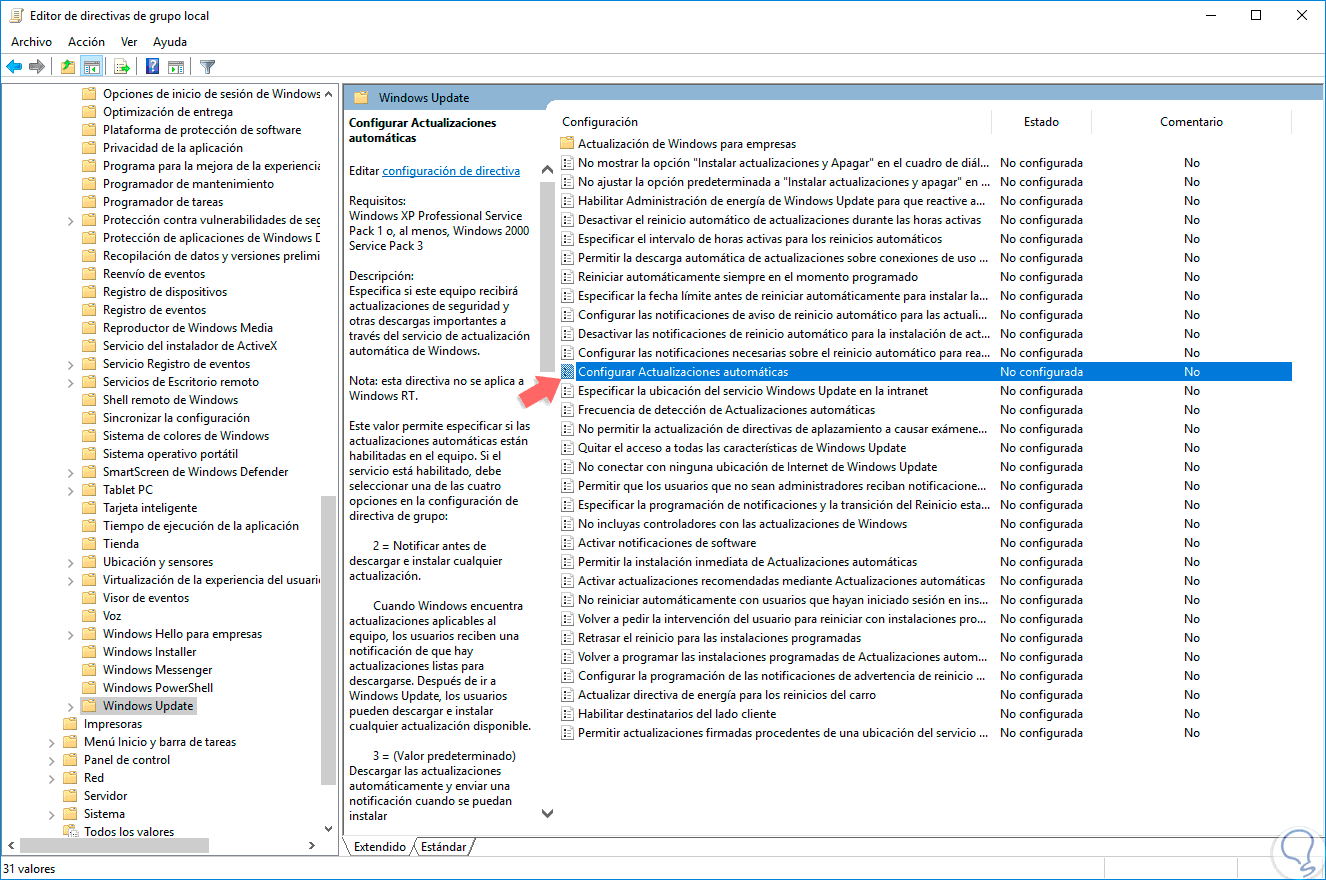Go back with the blue Back arrow

[x=14, y=67]
